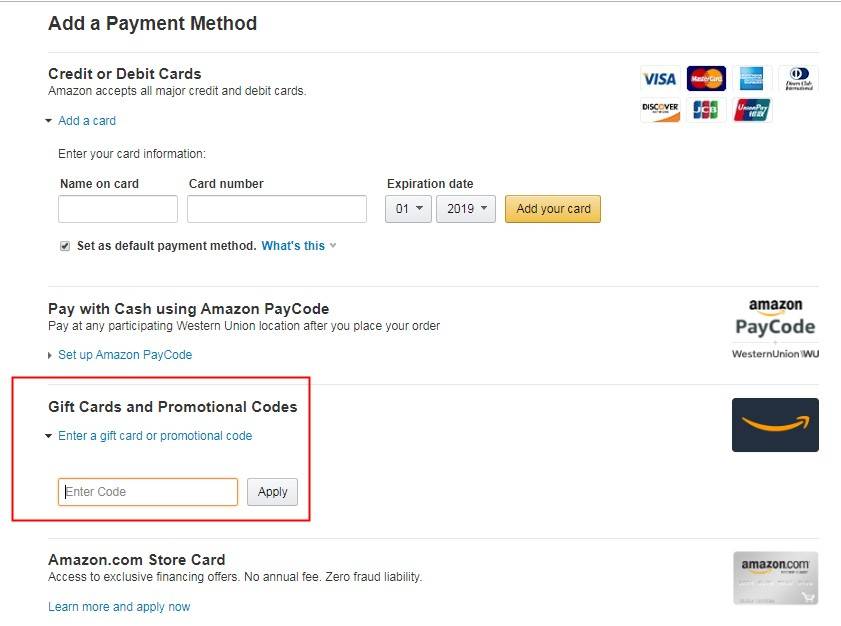Click the American Express logo
This screenshot has width=841, height=626.
[x=751, y=79]
